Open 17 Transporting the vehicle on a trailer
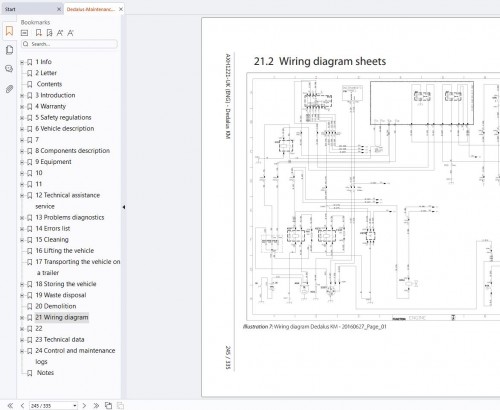Viewport: 500px width, 410px height. (78, 267)
